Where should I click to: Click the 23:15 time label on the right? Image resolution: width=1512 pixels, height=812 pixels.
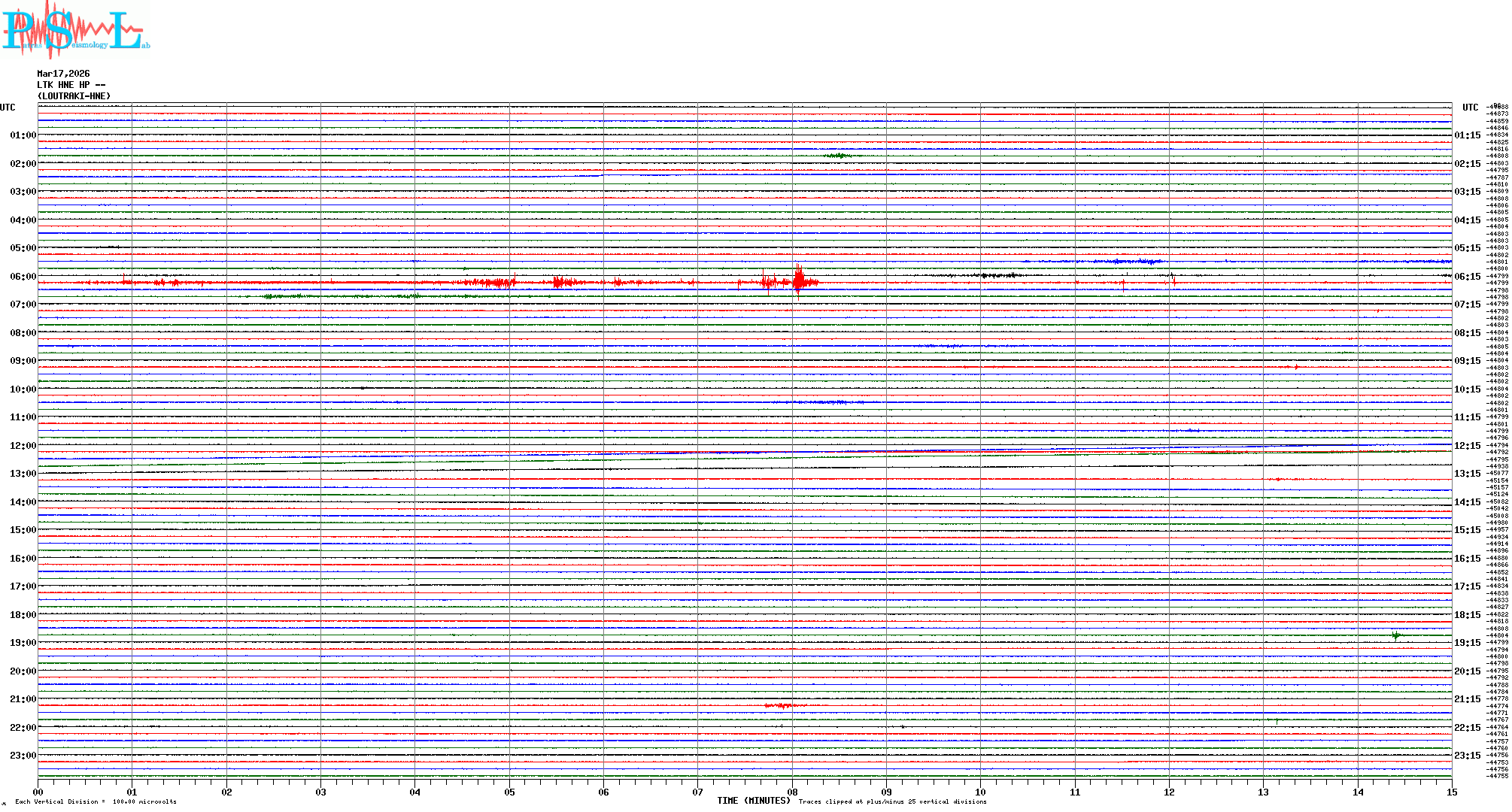coord(1467,756)
